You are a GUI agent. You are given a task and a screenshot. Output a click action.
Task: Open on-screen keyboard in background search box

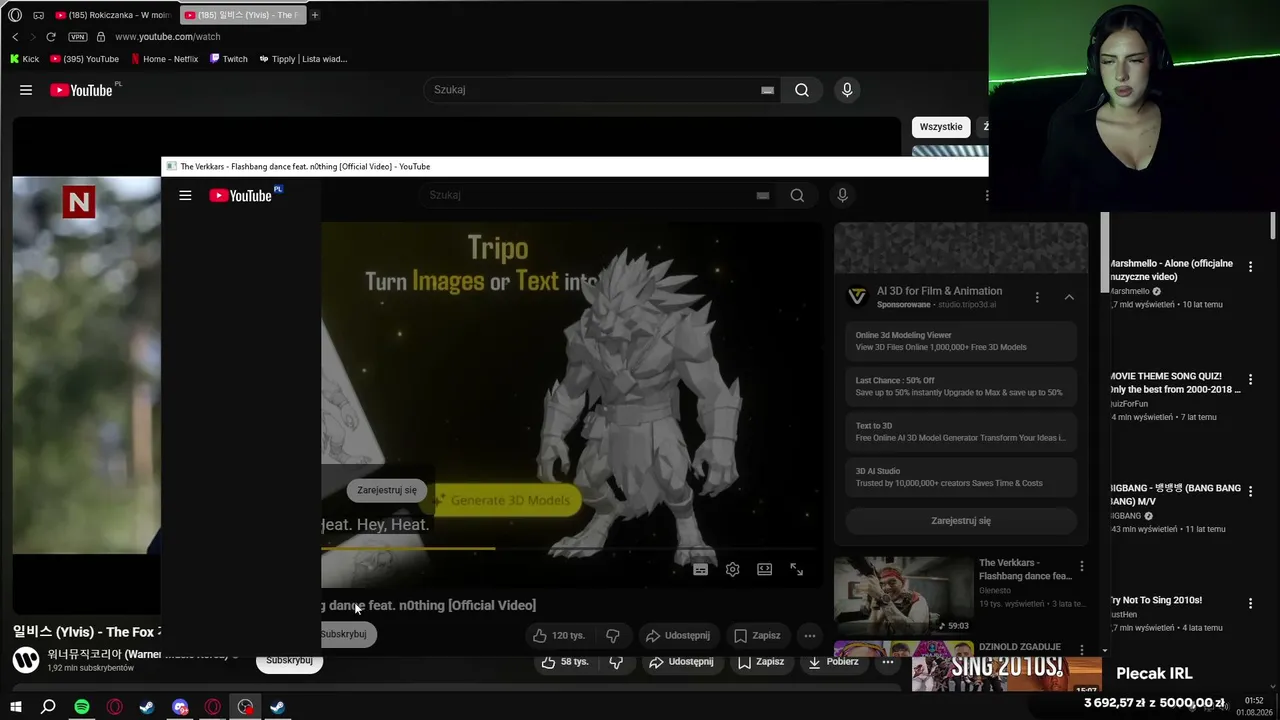[x=767, y=90]
